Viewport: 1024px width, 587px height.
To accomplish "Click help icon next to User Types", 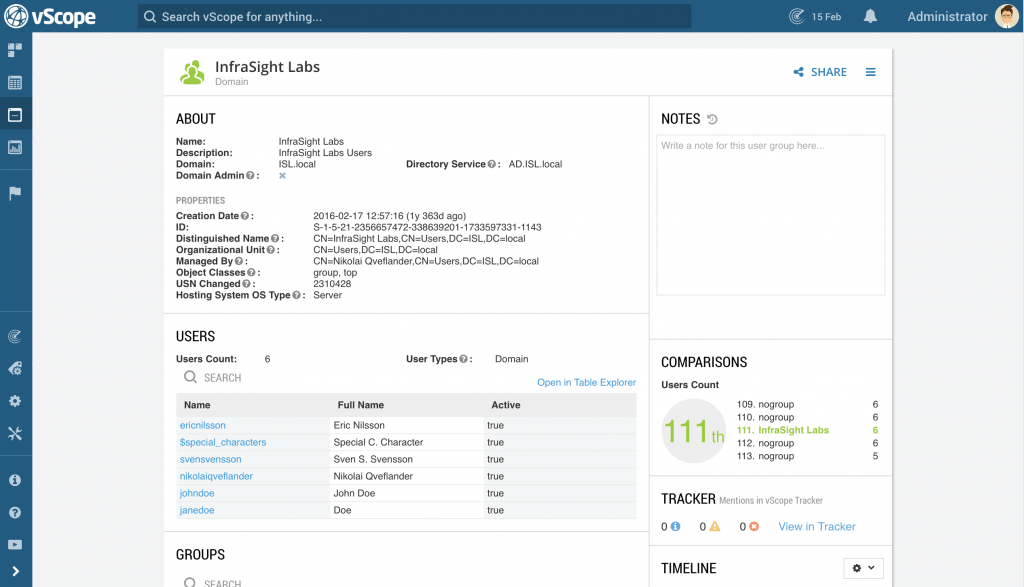I will pyautogui.click(x=464, y=359).
